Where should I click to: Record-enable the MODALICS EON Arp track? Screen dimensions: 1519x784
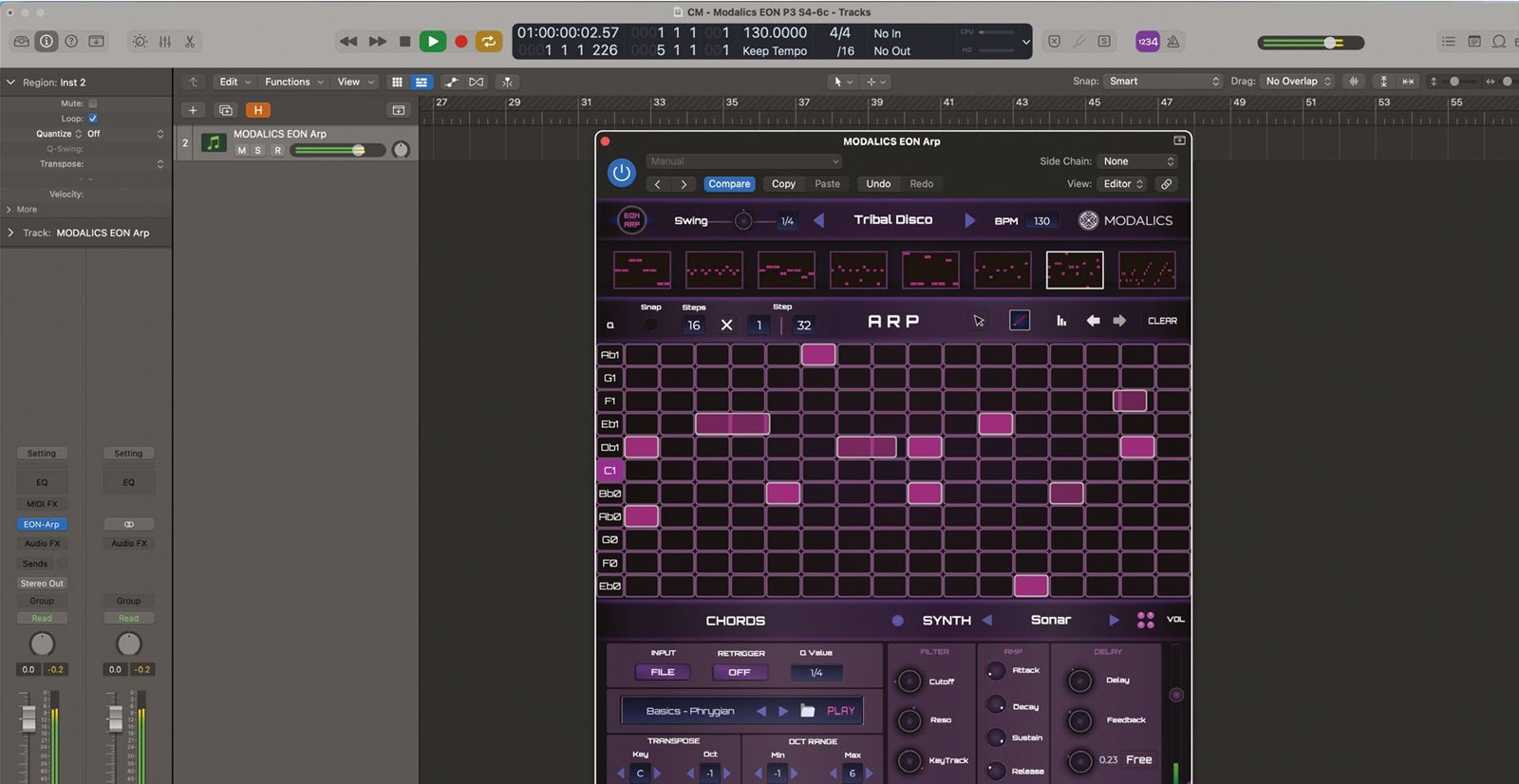click(x=277, y=150)
